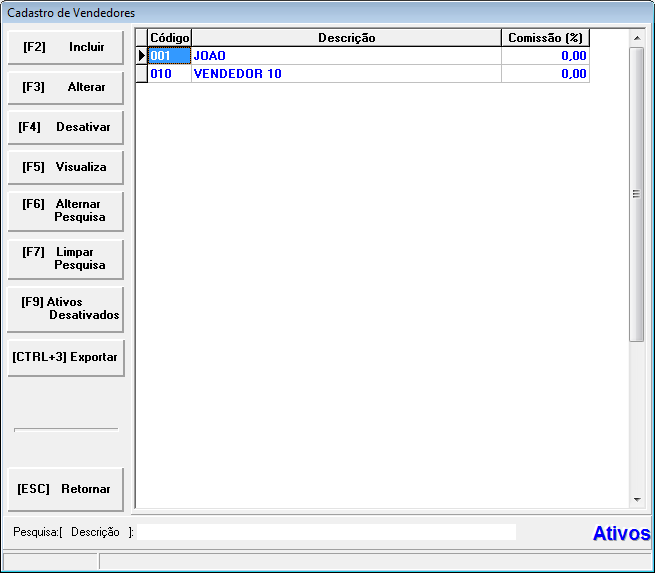This screenshot has width=655, height=573.
Task: Export the list with [CTRL+3] Exportar
Action: [65, 357]
